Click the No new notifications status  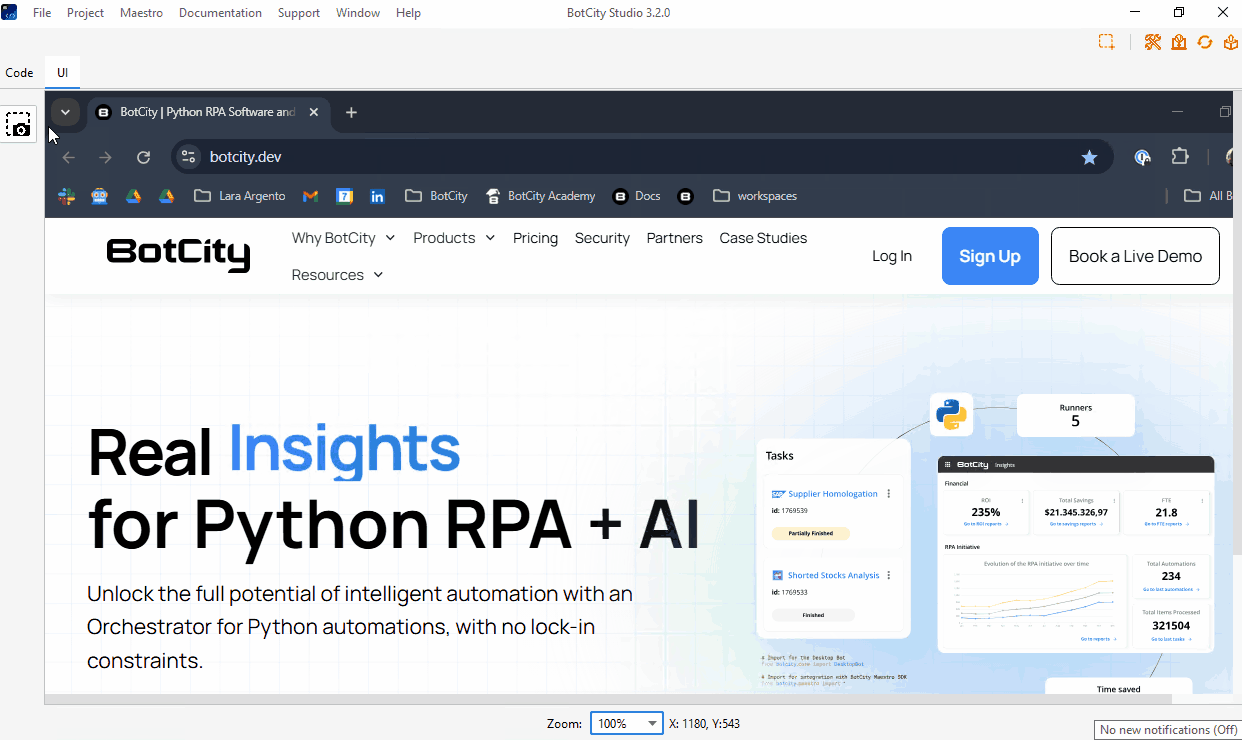(x=1169, y=730)
